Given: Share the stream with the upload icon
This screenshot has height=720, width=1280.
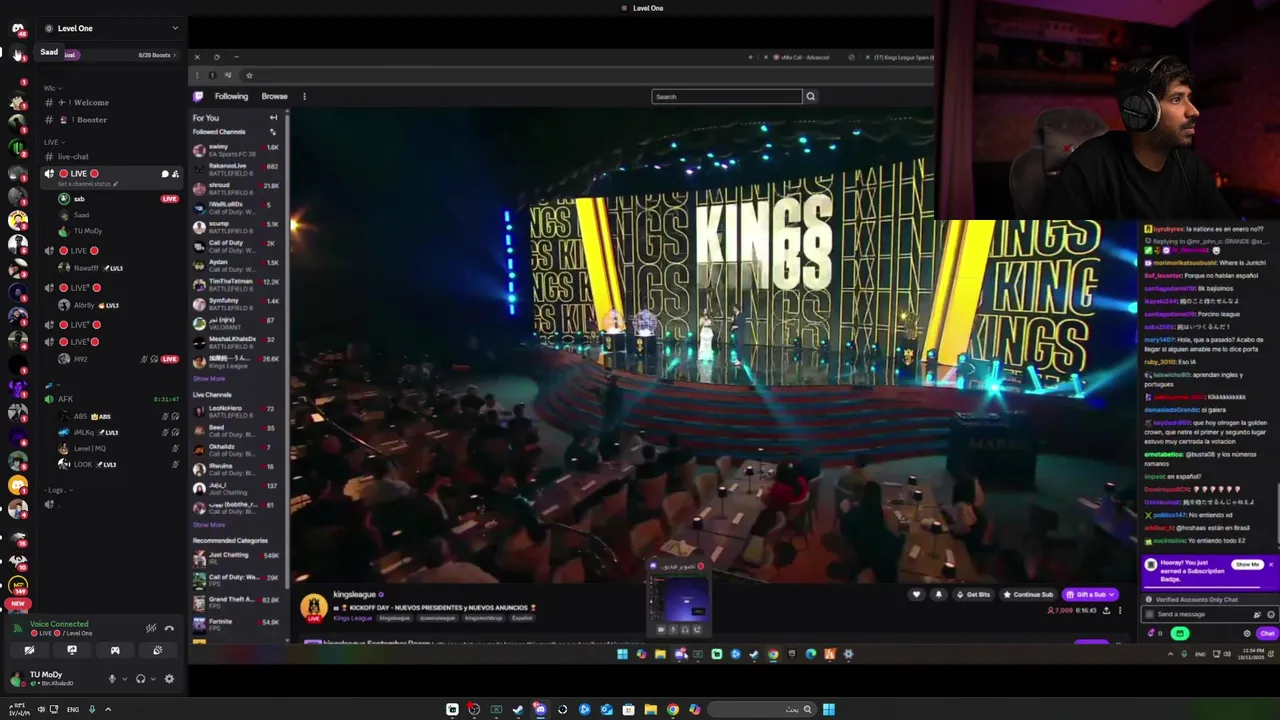Looking at the screenshot, I should [1106, 610].
